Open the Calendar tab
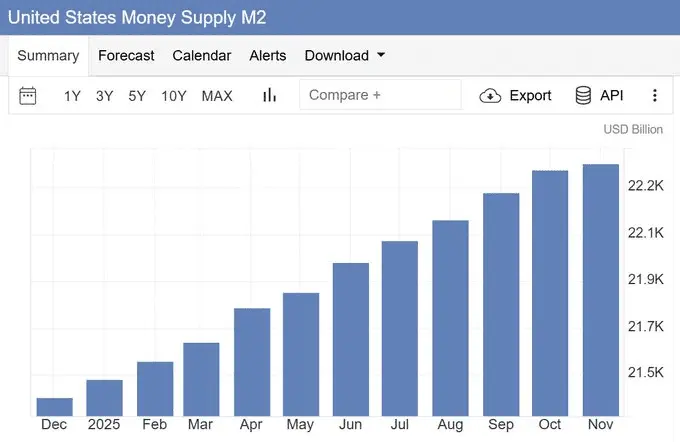The width and height of the screenshot is (680, 442). [202, 56]
